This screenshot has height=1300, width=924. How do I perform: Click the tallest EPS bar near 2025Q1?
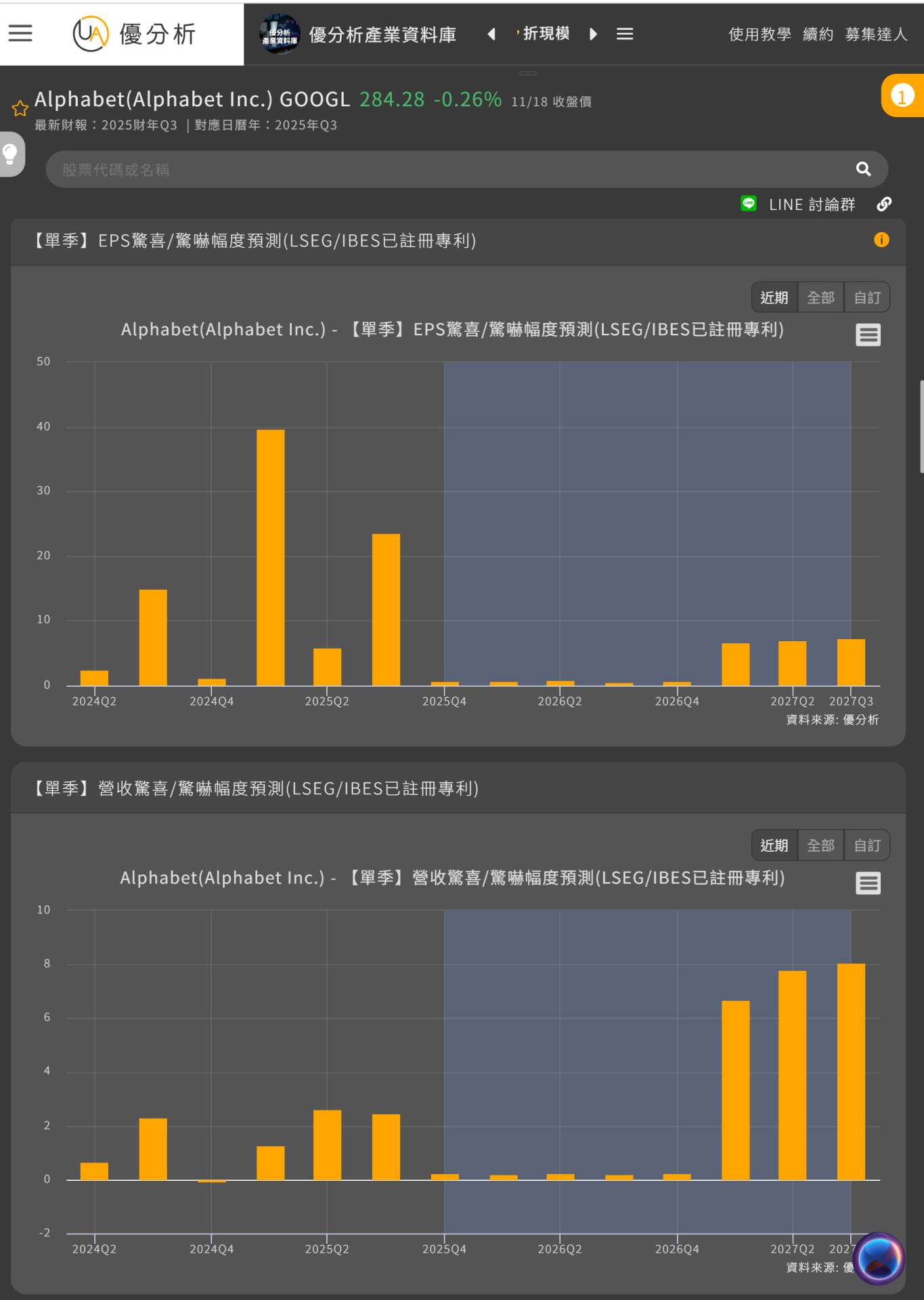[270, 557]
